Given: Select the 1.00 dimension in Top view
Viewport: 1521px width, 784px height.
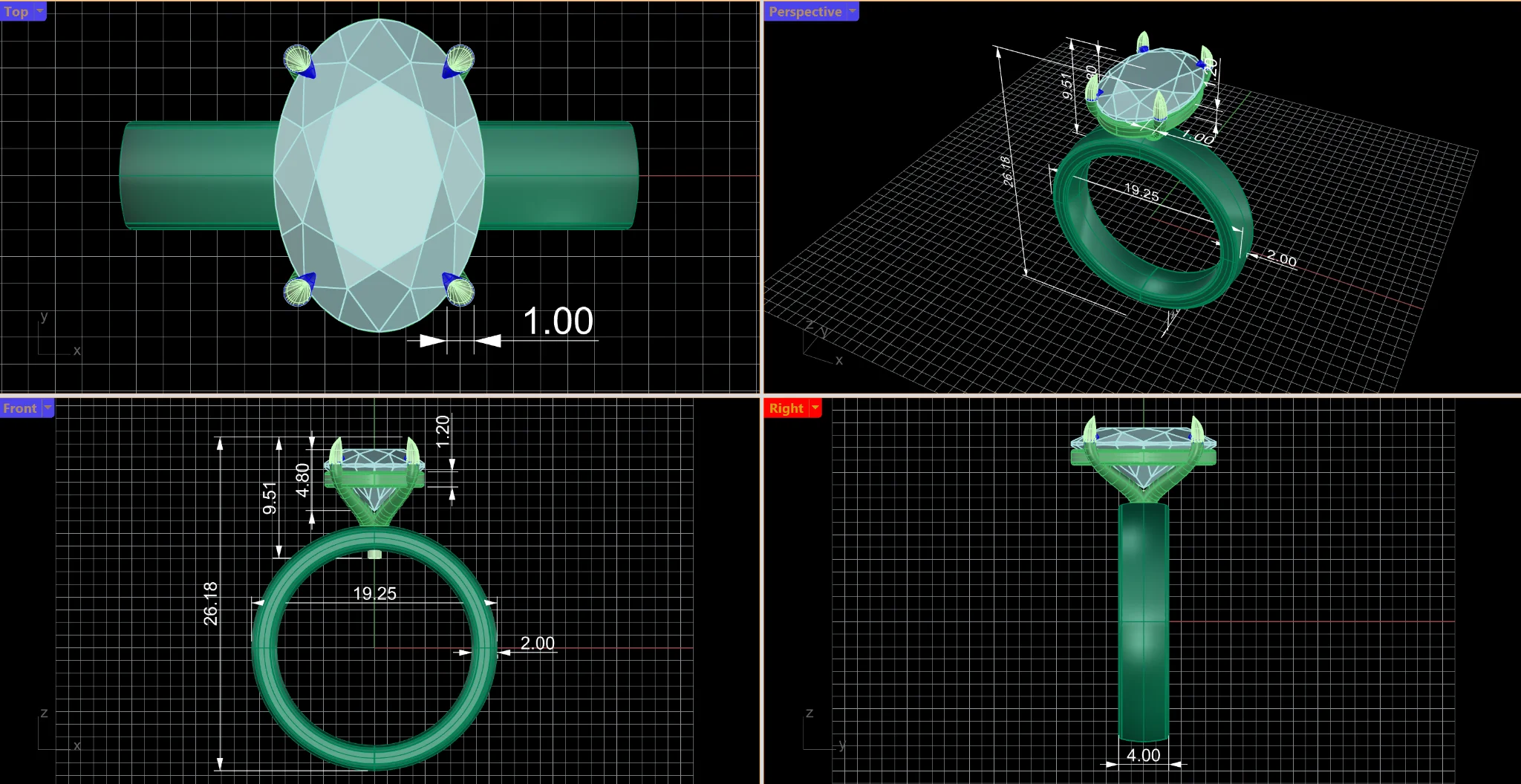Looking at the screenshot, I should coord(558,321).
